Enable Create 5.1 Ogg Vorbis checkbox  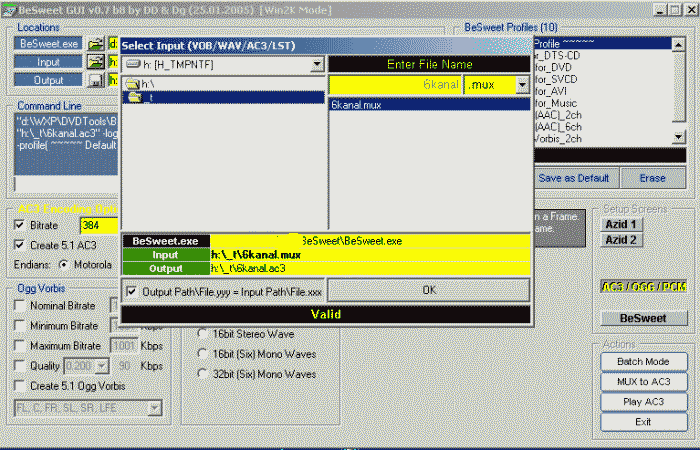pyautogui.click(x=21, y=385)
